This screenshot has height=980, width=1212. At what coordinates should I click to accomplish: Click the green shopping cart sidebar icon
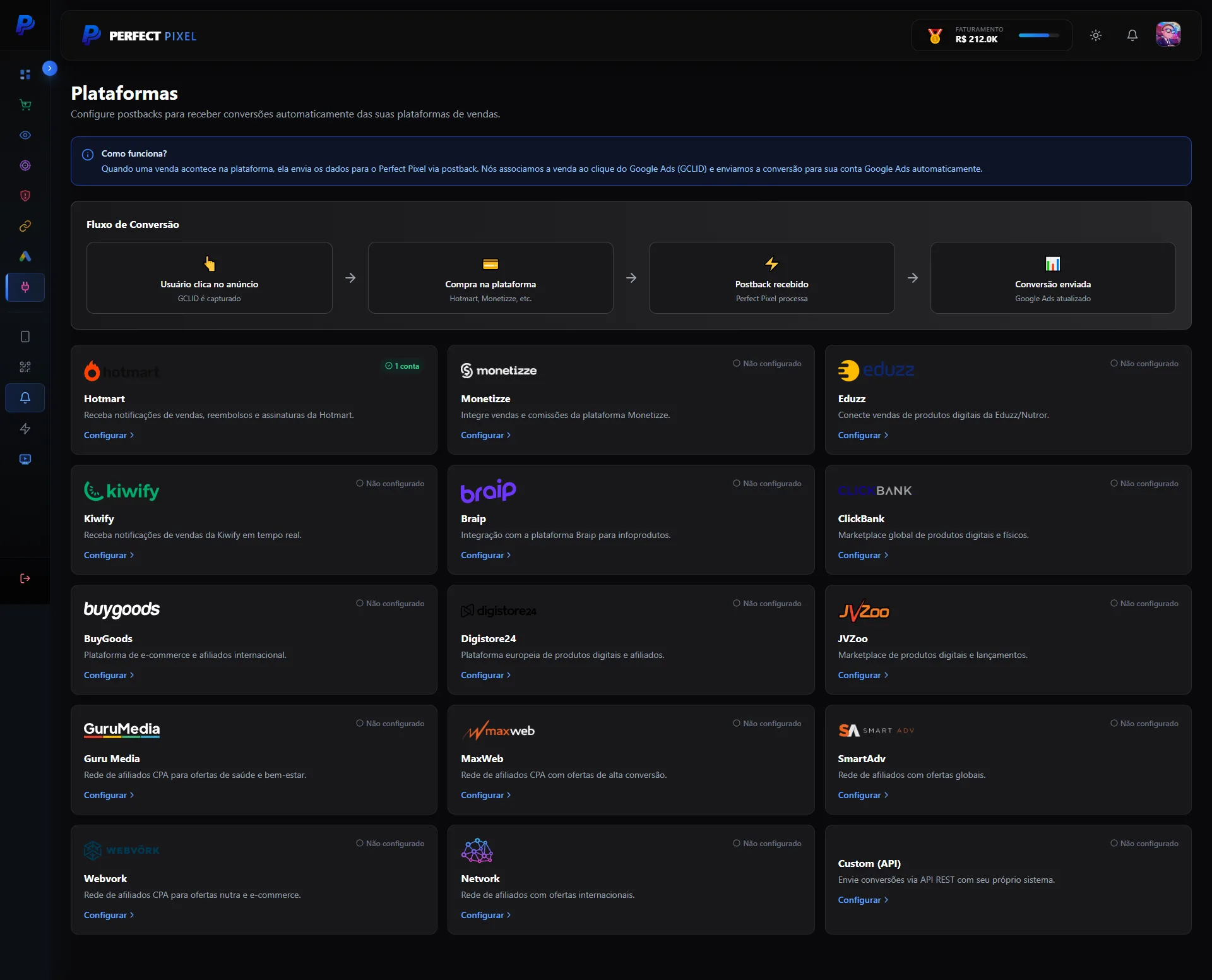click(25, 105)
